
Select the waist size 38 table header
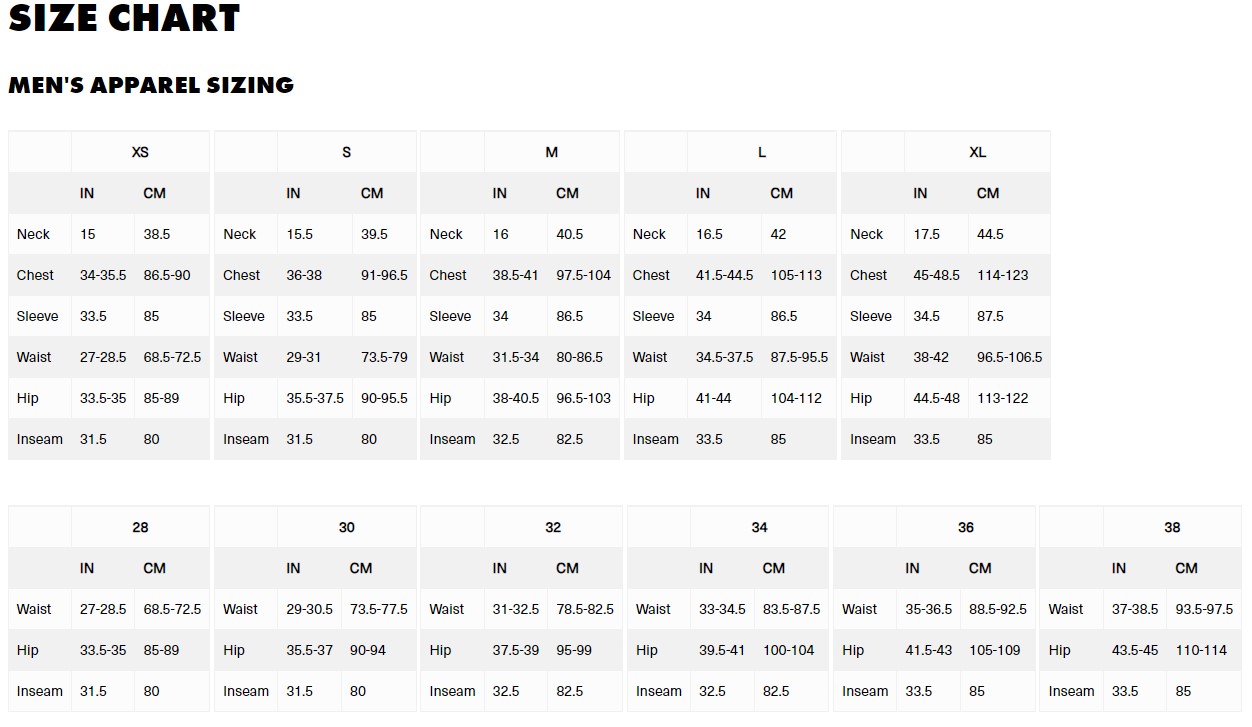pyautogui.click(x=1172, y=527)
